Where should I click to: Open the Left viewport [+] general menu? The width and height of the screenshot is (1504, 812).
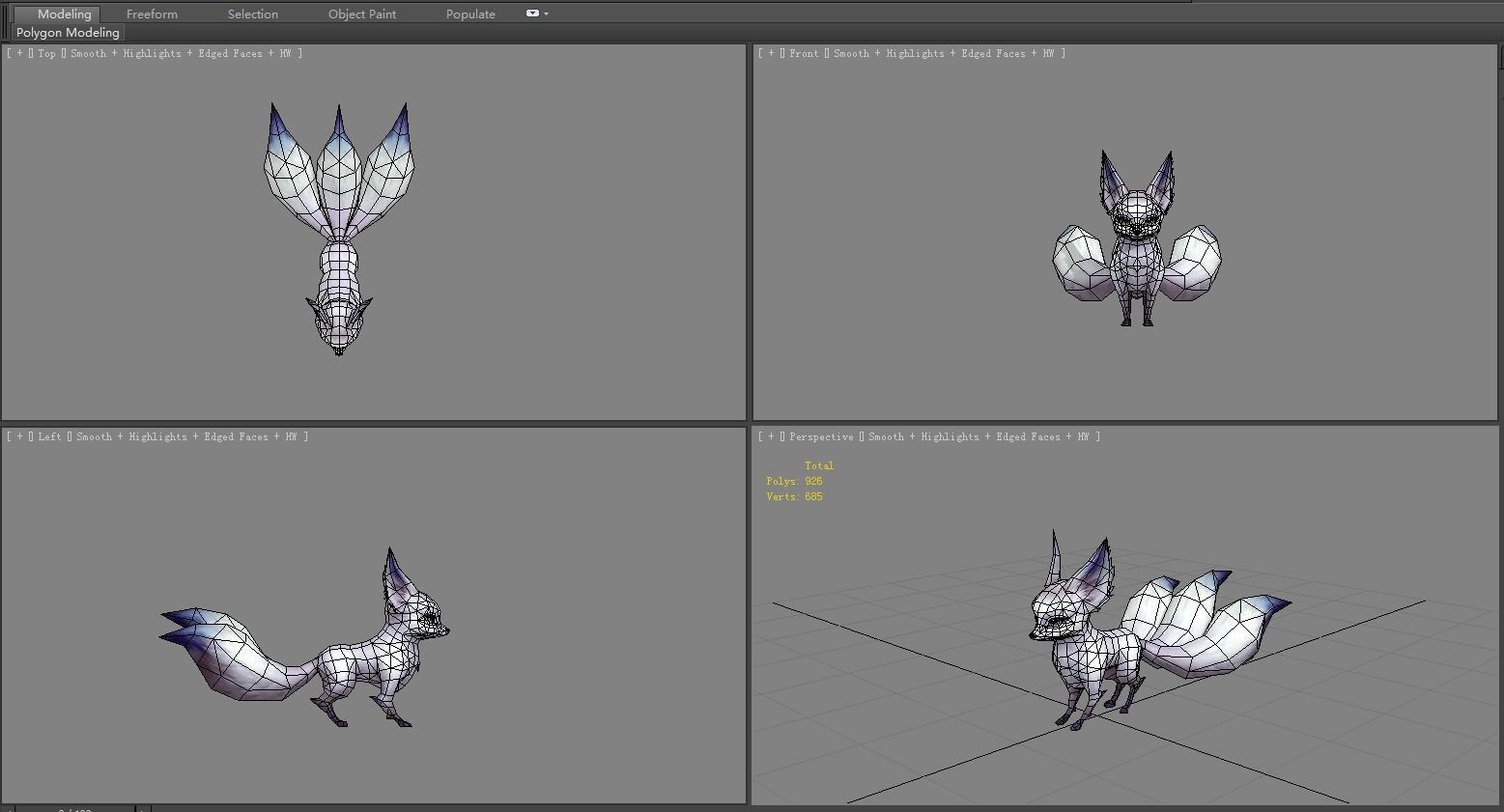[19, 436]
